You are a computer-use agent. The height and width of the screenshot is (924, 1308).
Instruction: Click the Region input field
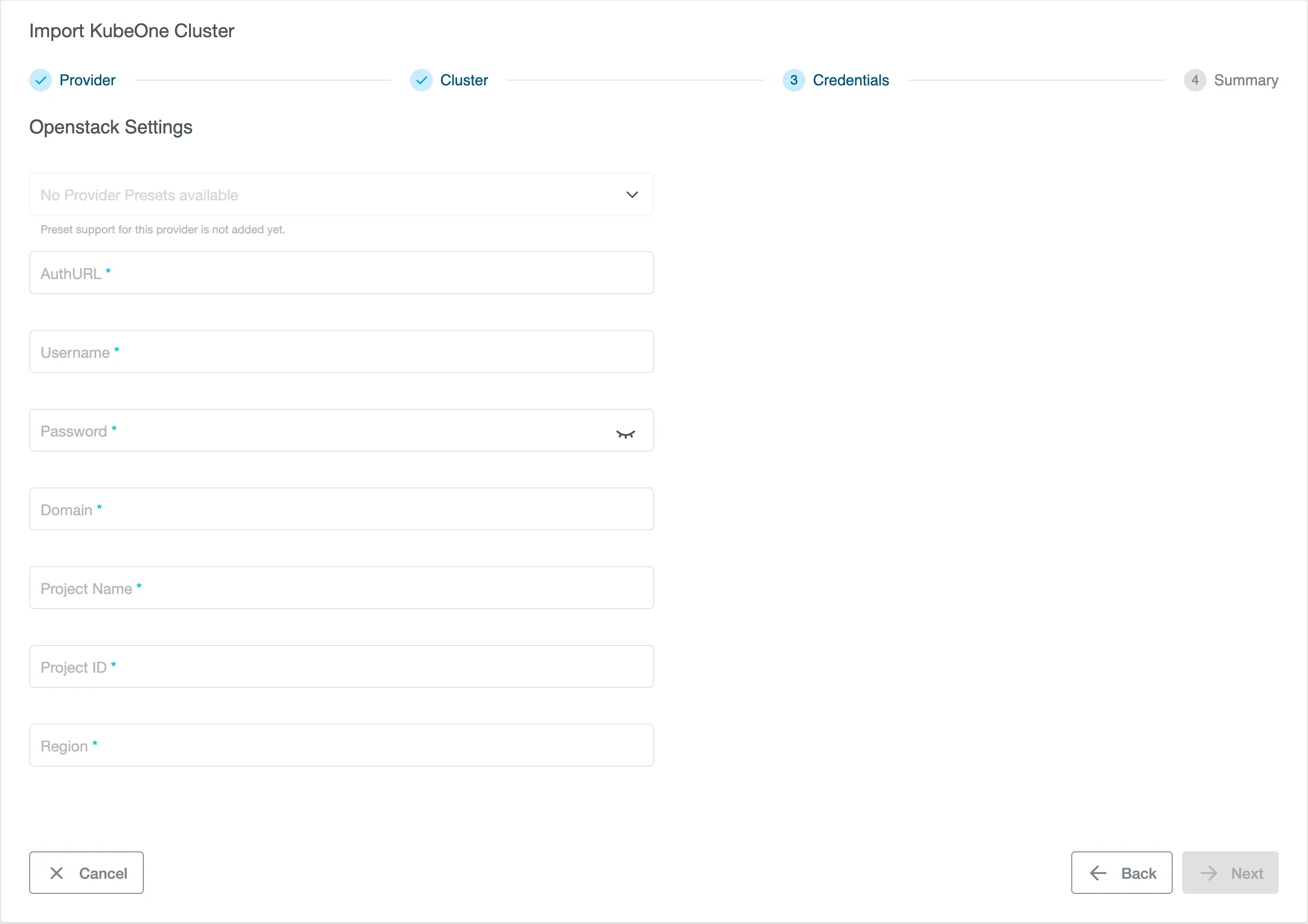click(x=341, y=745)
